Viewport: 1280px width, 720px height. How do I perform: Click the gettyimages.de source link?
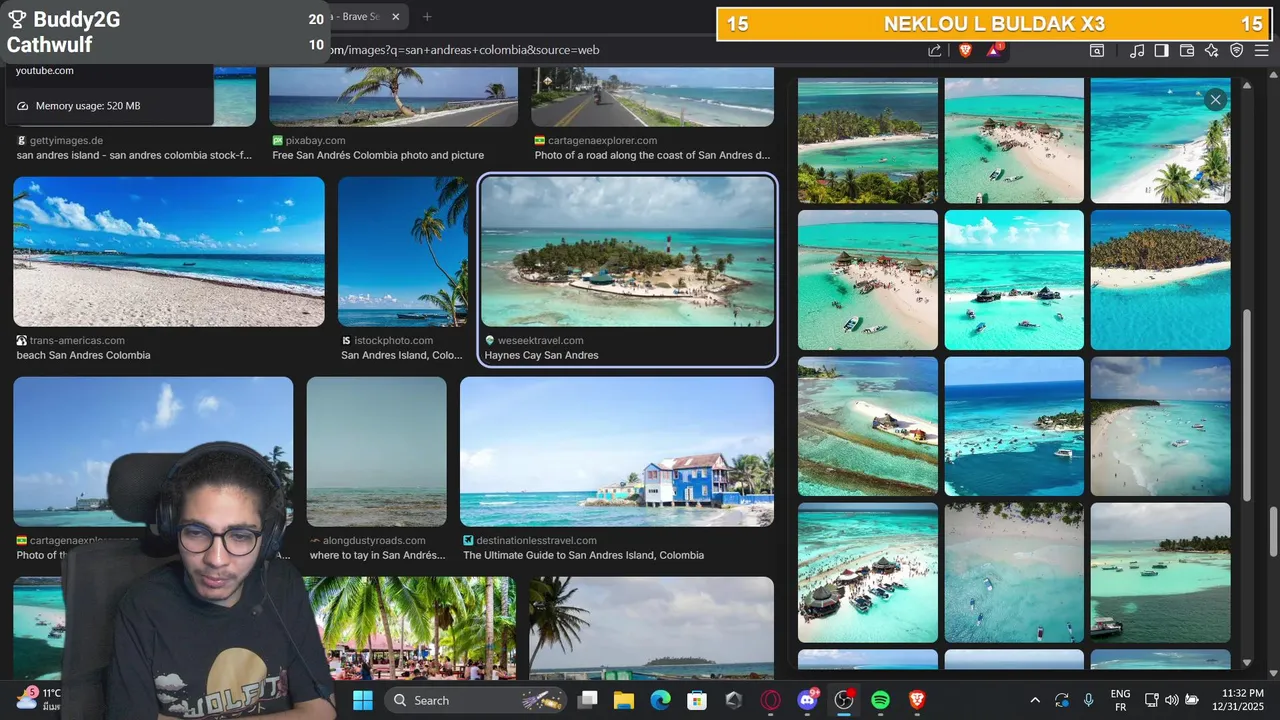66,141
